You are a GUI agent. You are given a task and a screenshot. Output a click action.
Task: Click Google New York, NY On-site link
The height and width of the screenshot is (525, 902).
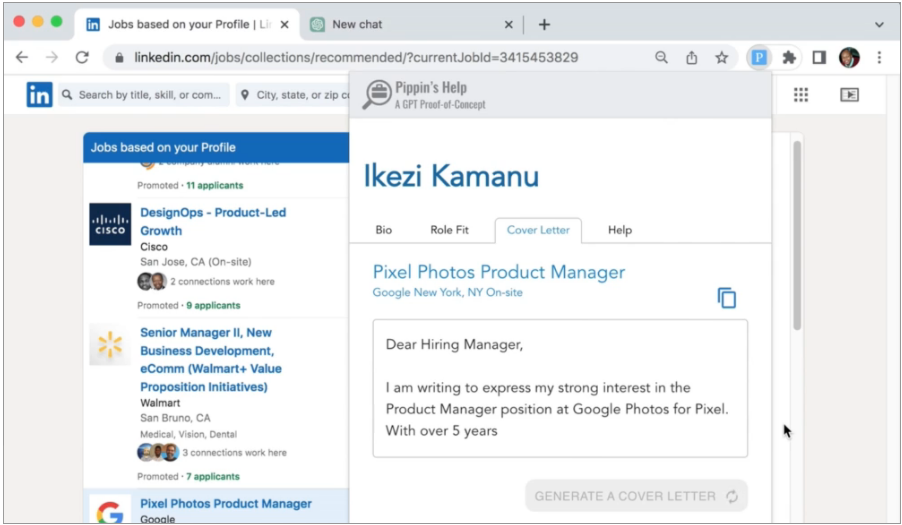click(x=448, y=292)
